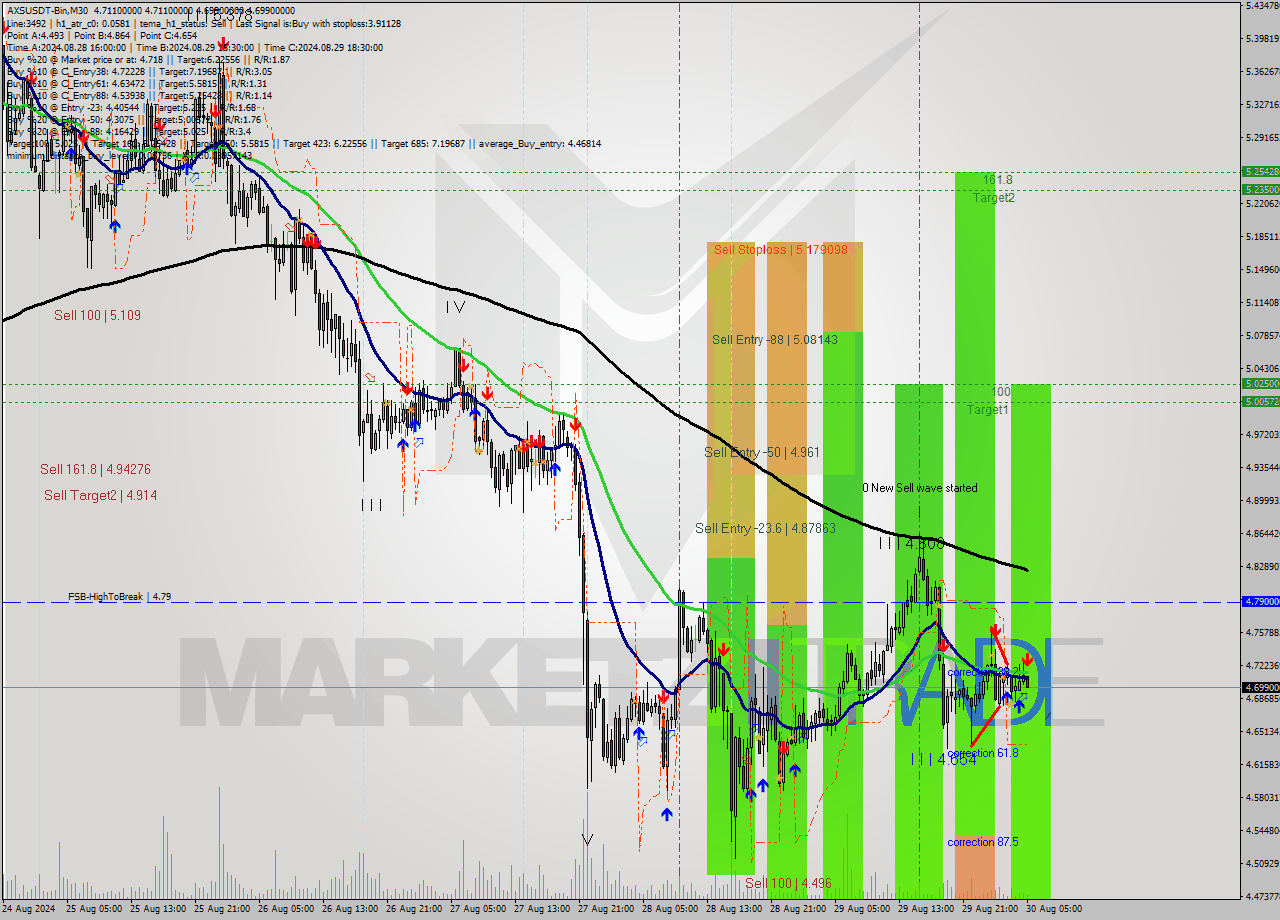
Task: Click the '28 Aug 21:00' time label
Action: pos(798,909)
